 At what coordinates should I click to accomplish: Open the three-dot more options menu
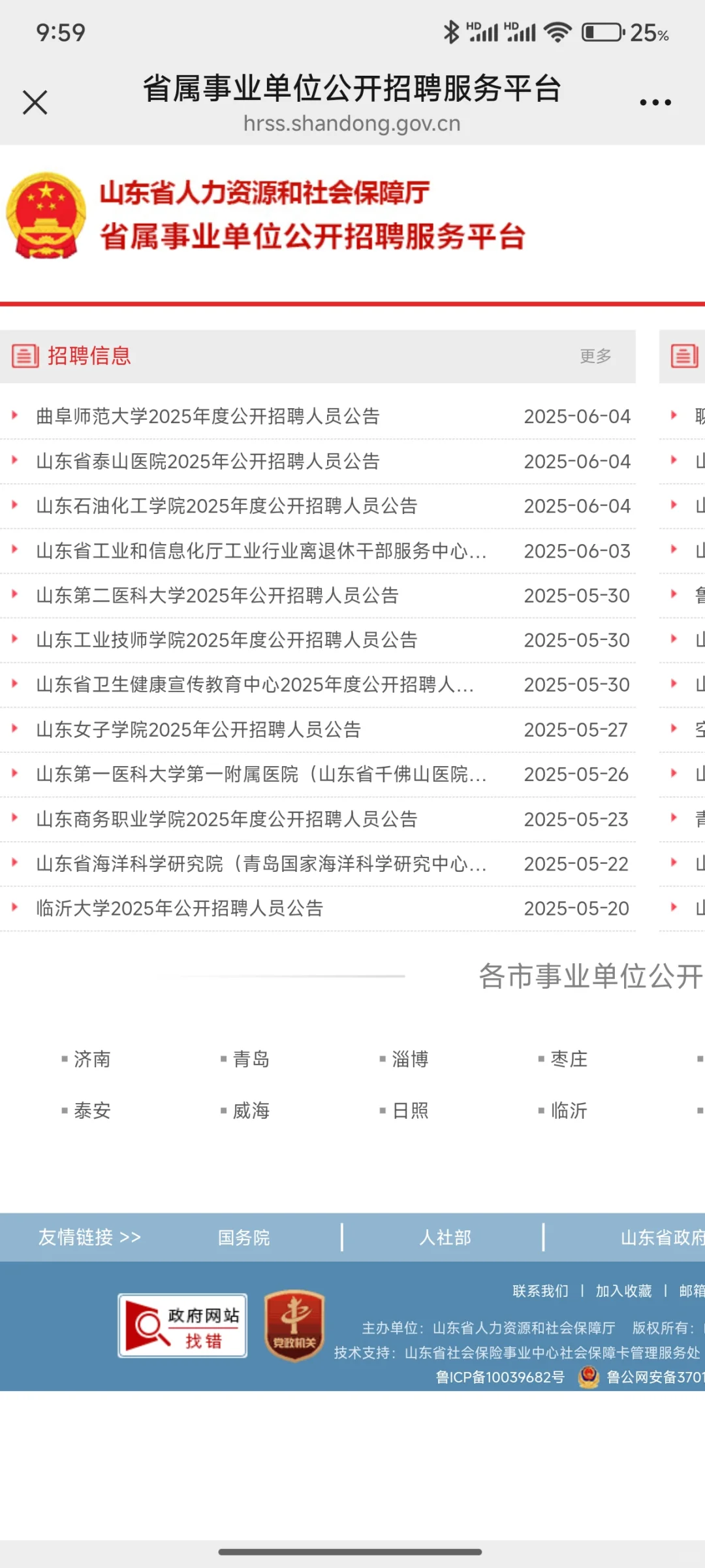(x=655, y=103)
